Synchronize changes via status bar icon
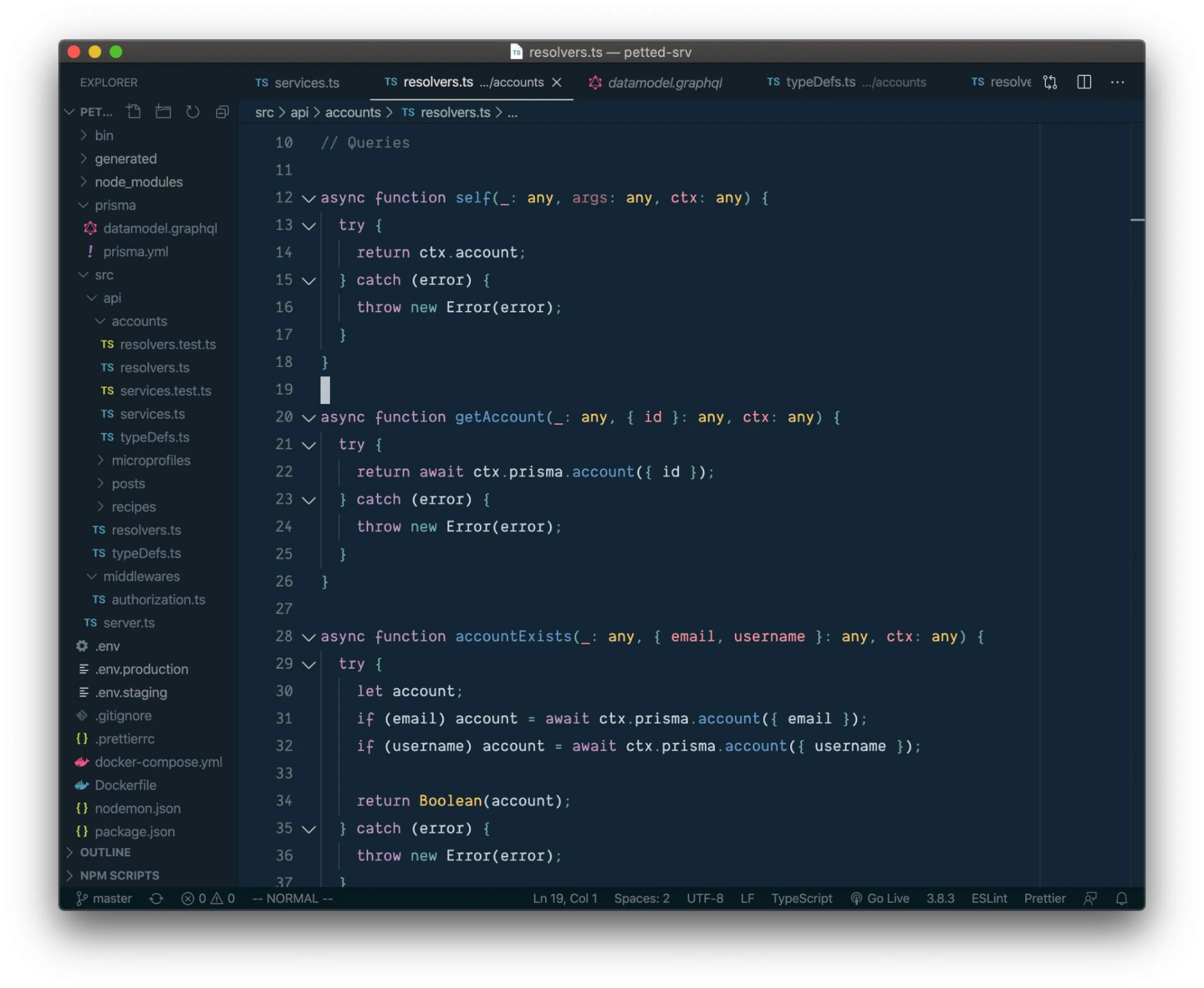 coord(156,898)
